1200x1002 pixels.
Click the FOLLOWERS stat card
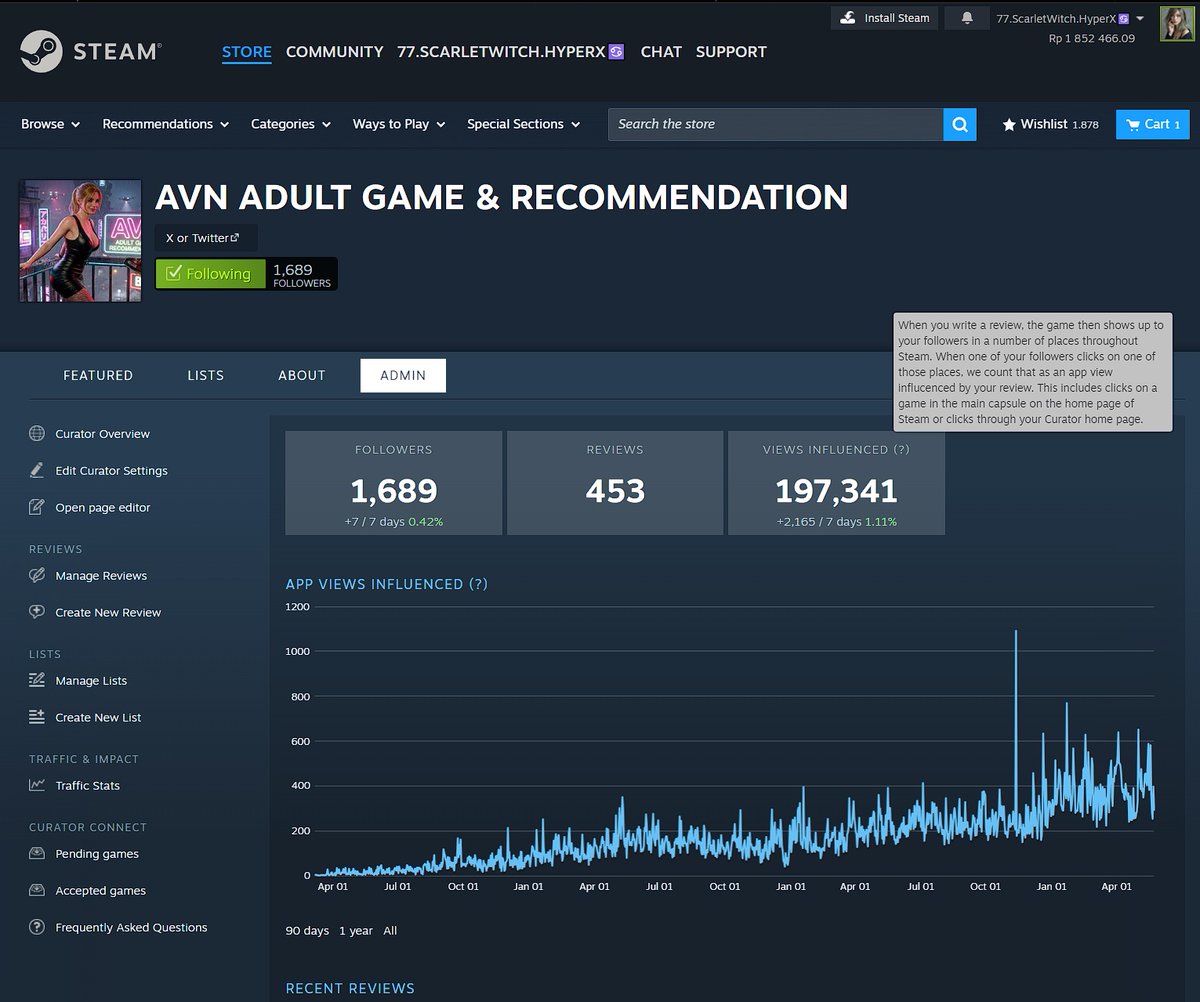(394, 483)
